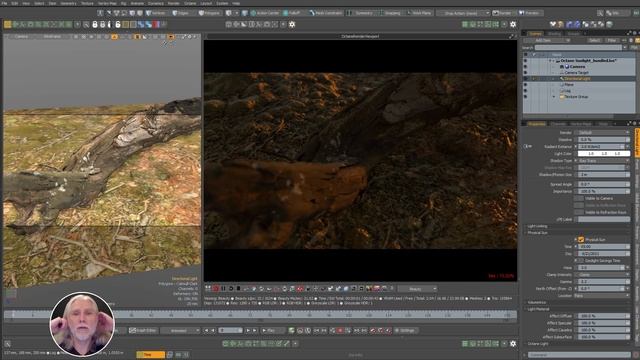Open the Shadow Type dropdown
Image resolution: width=640 pixels, height=360 pixels.
[603, 161]
